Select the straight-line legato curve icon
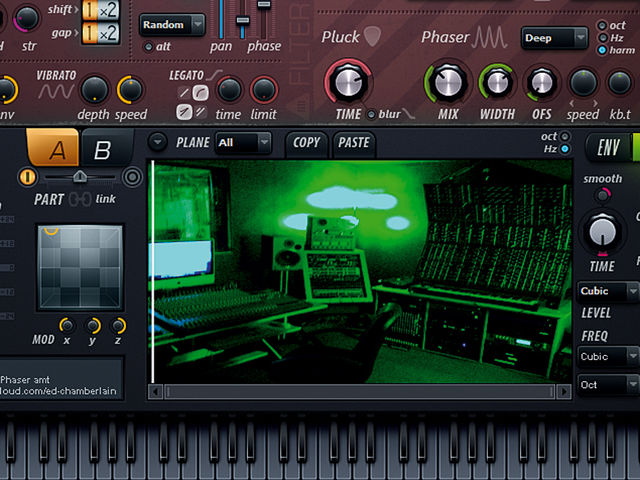Viewport: 640px width, 480px height. coord(184,93)
